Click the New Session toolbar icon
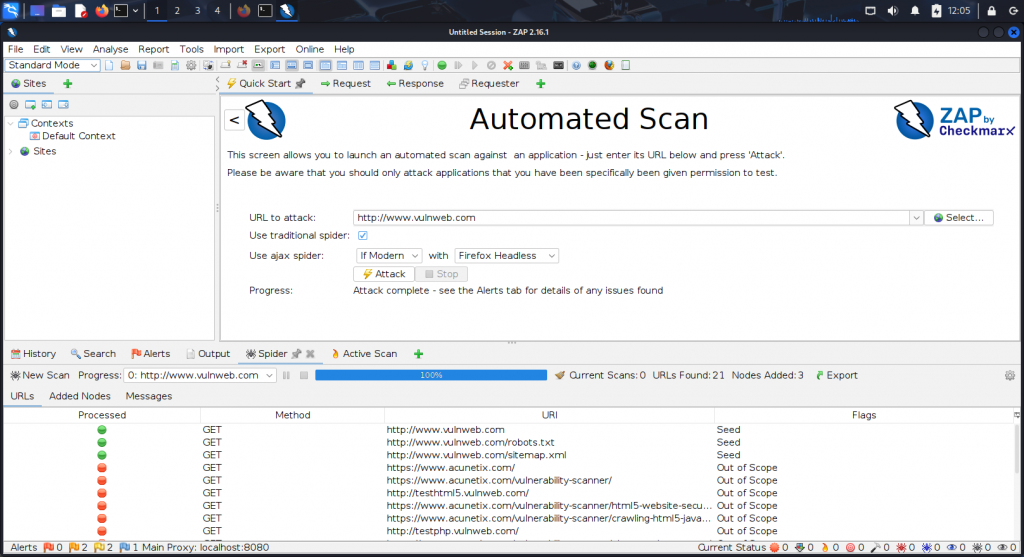 pos(109,65)
